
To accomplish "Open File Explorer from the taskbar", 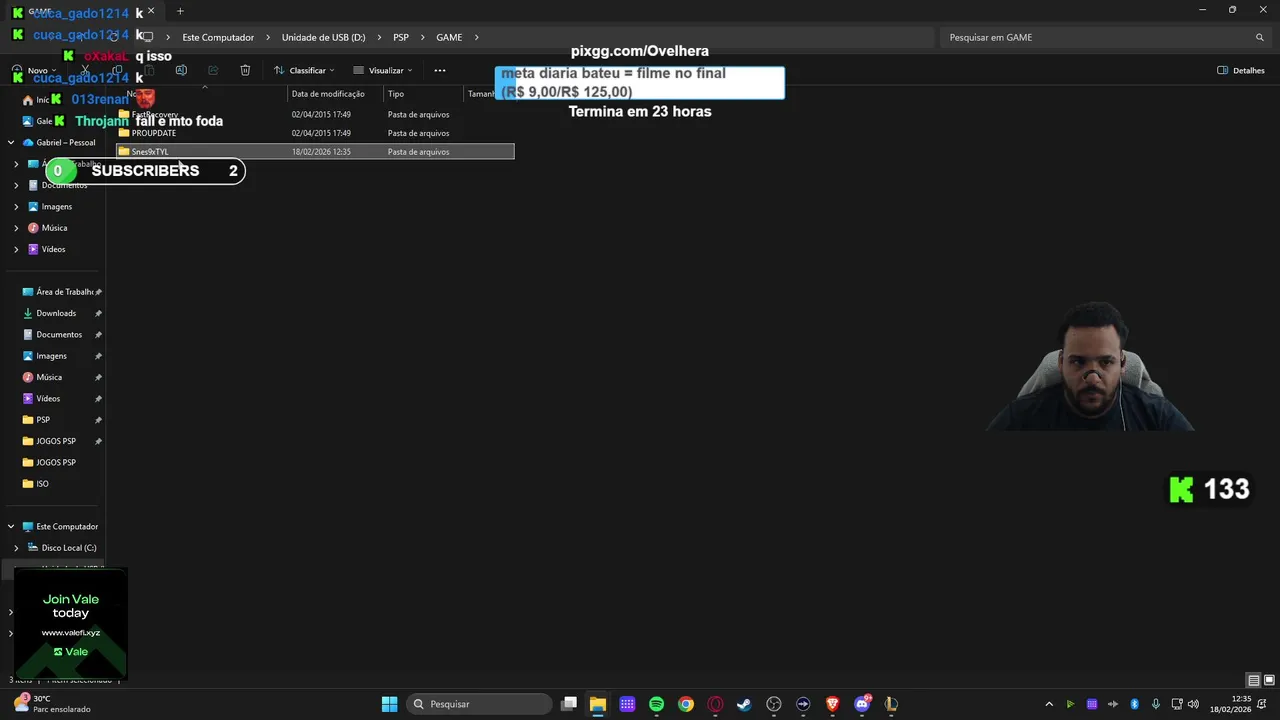I will 598,704.
